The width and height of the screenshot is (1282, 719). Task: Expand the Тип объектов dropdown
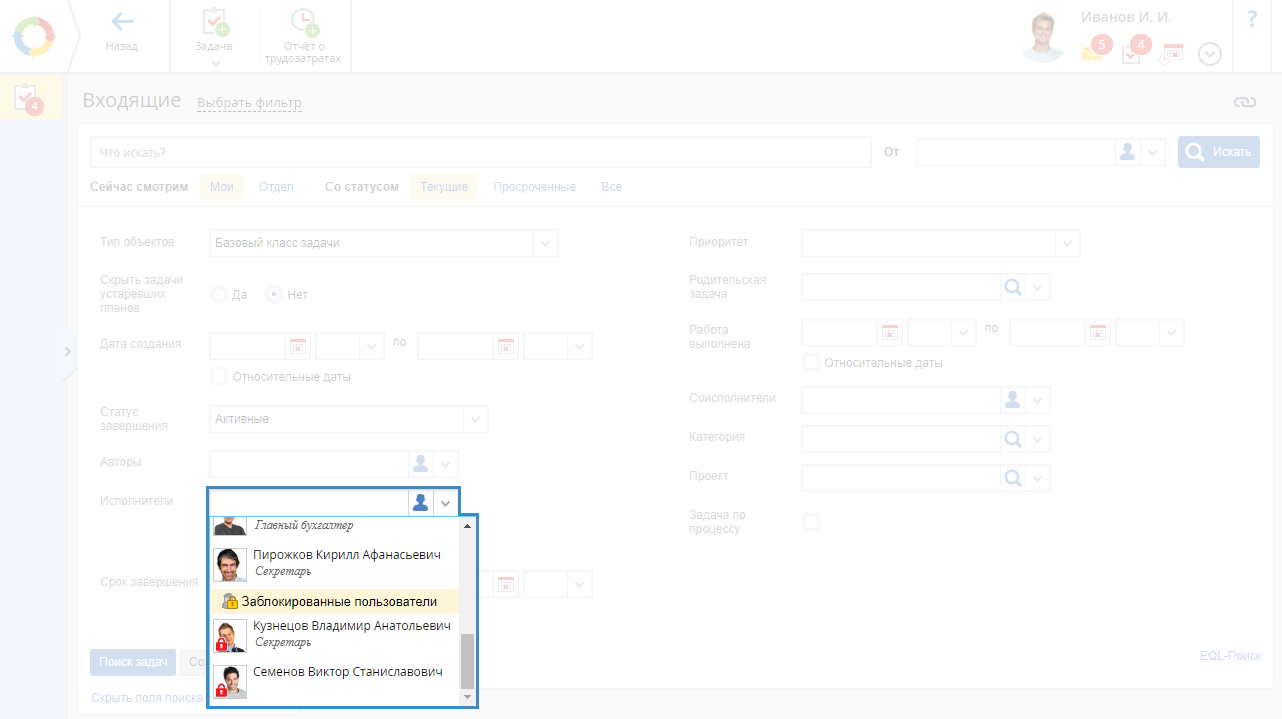click(x=545, y=243)
